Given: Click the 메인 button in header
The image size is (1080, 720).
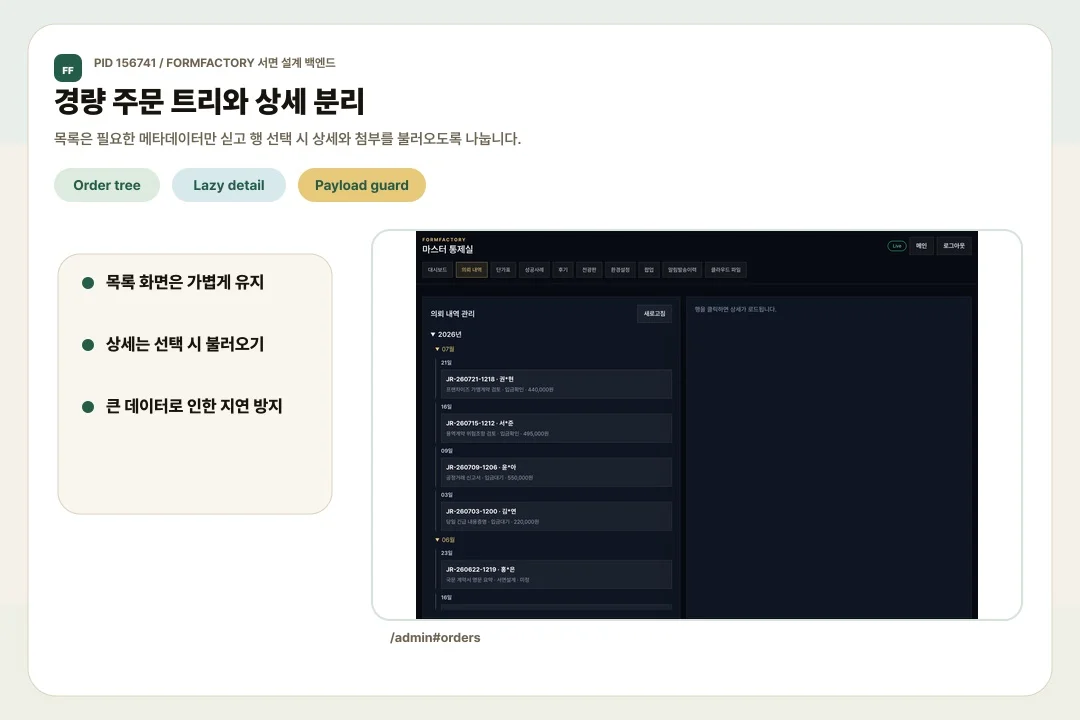Looking at the screenshot, I should click(x=921, y=246).
